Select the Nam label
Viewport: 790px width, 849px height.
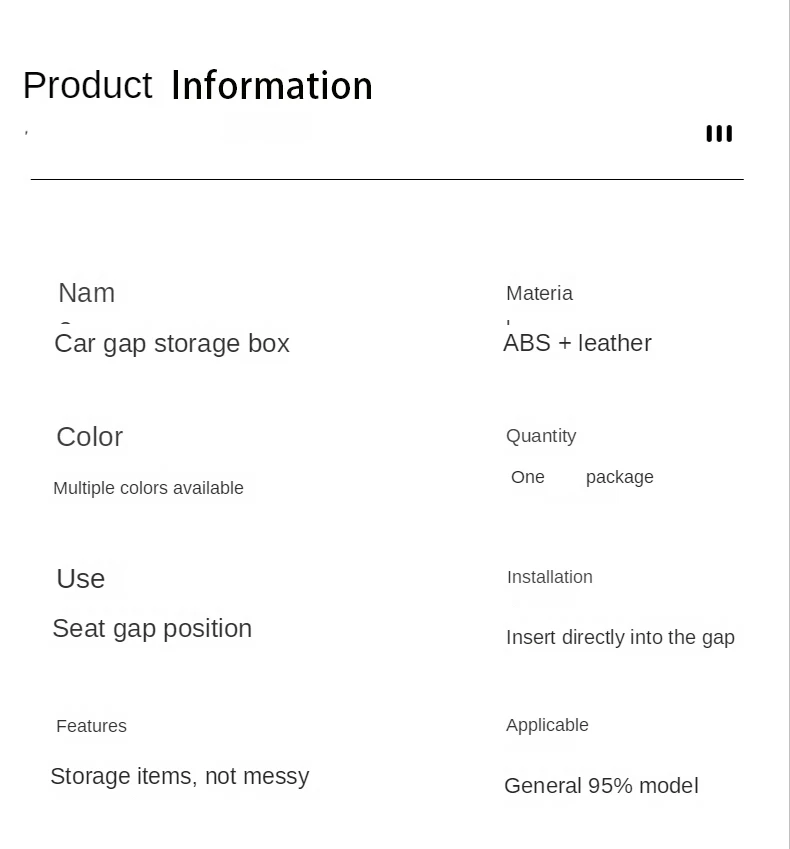click(x=87, y=293)
